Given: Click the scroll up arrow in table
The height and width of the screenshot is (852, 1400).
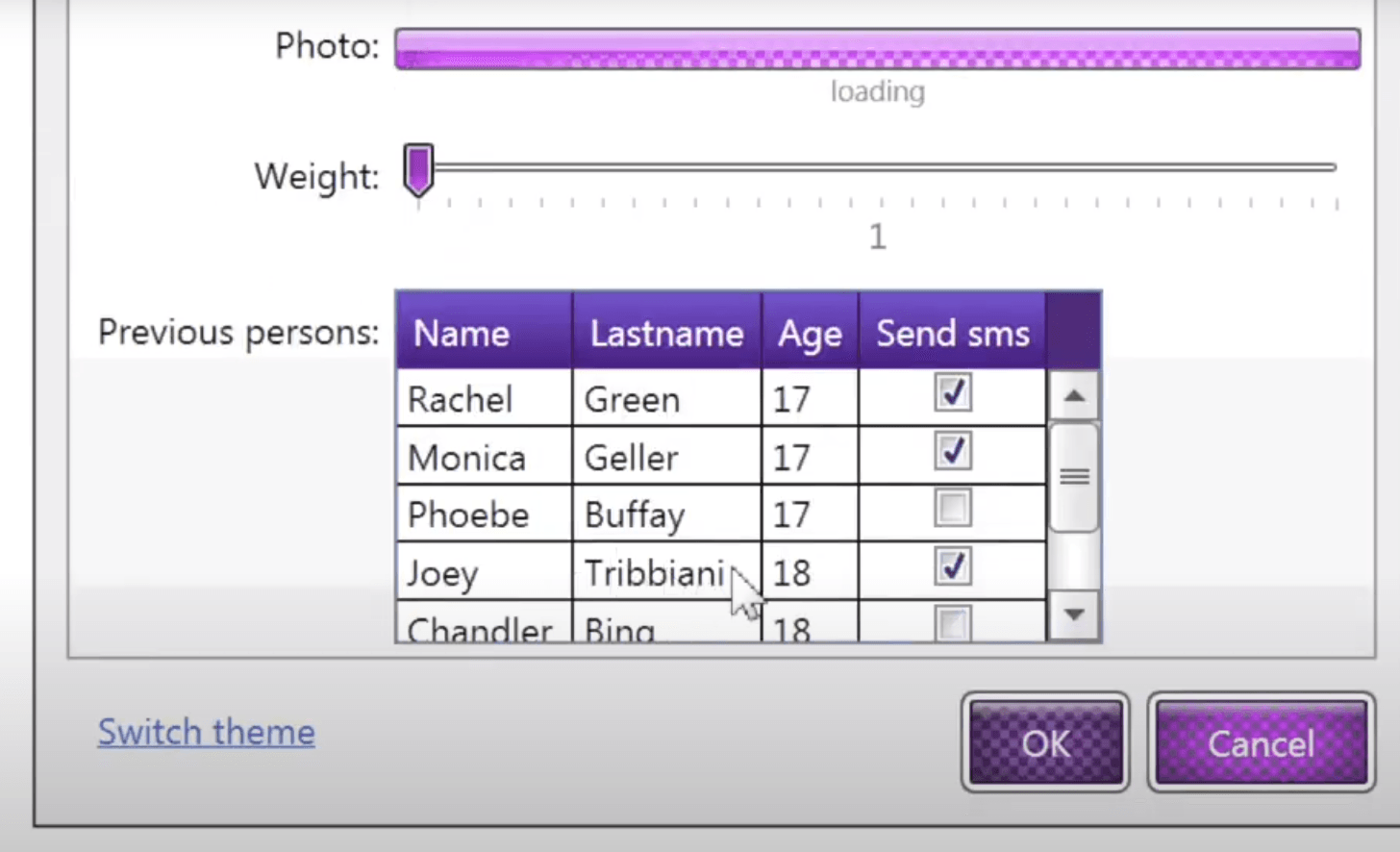Looking at the screenshot, I should pyautogui.click(x=1074, y=396).
